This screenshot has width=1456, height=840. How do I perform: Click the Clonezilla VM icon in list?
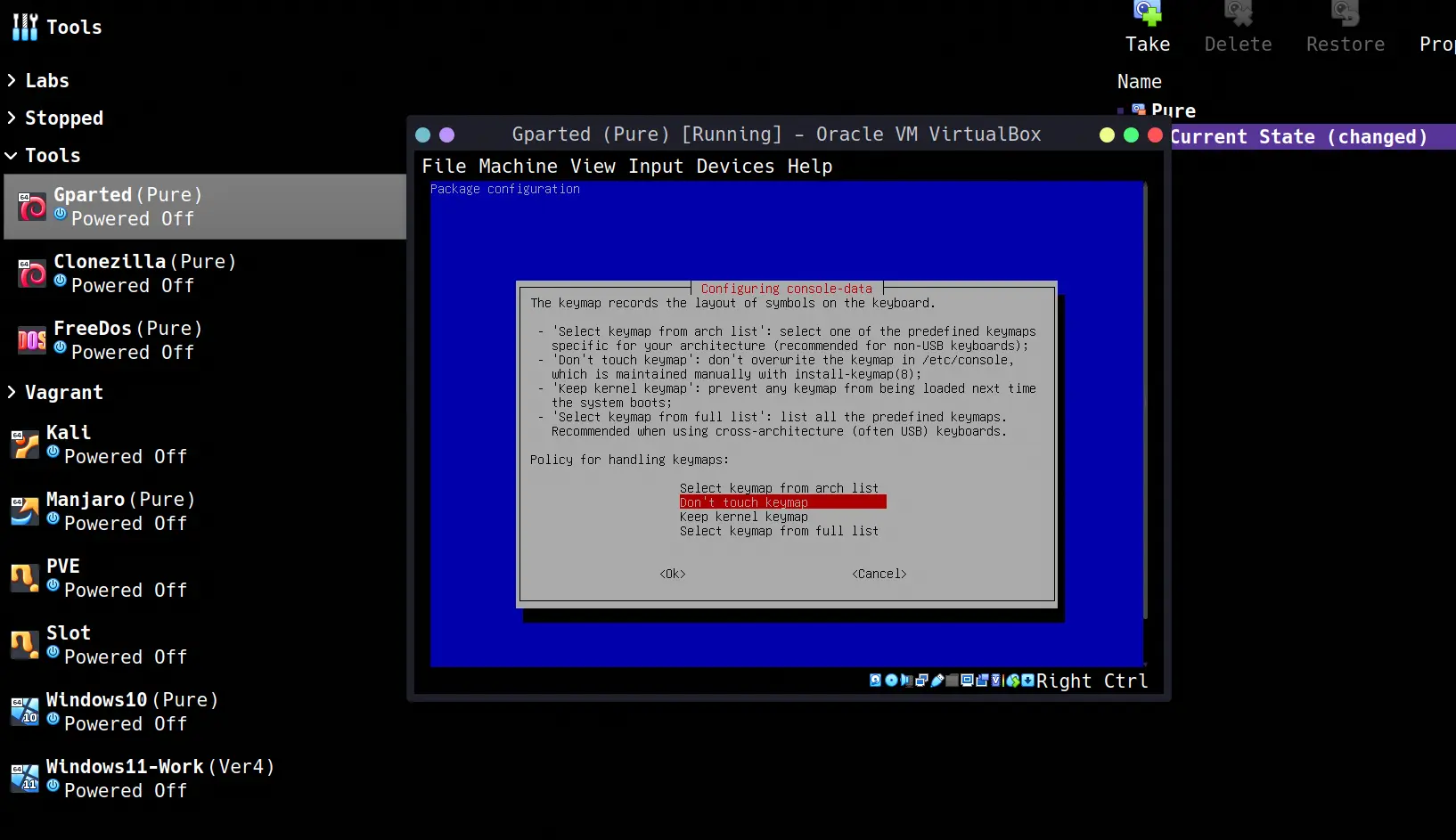tap(32, 273)
